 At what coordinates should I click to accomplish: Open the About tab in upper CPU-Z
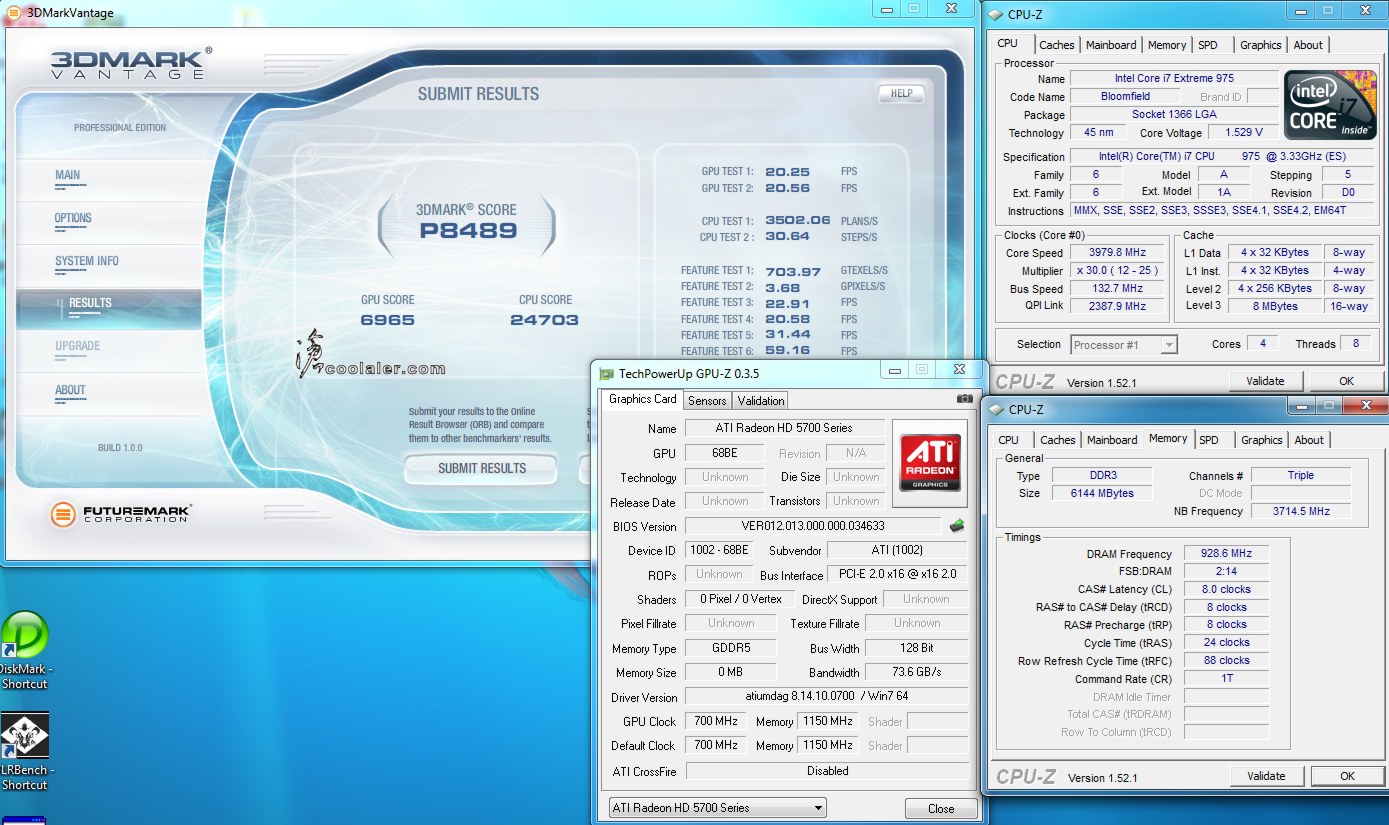tap(1308, 45)
